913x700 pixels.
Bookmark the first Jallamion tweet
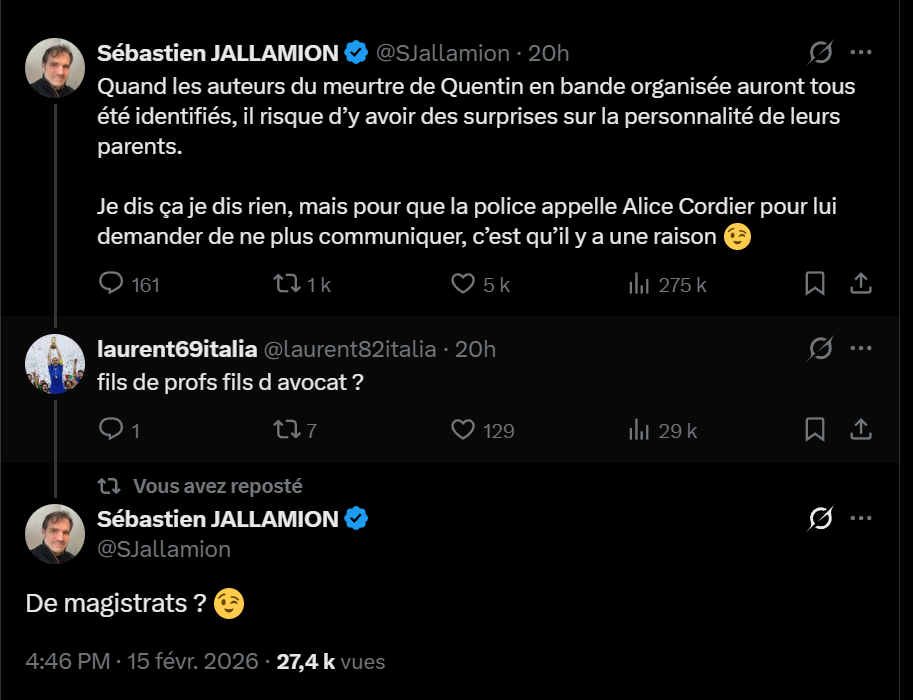click(815, 284)
